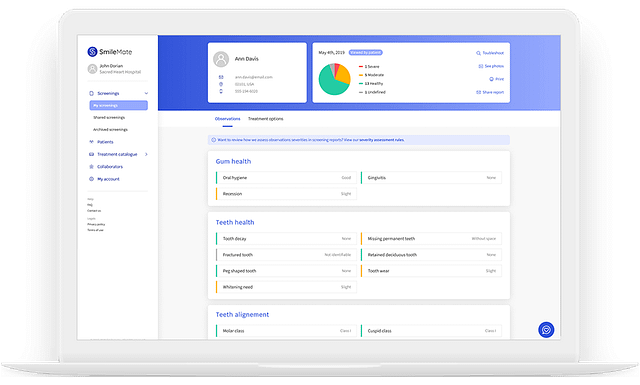The height and width of the screenshot is (385, 640).
Task: Open My account in the sidebar
Action: coord(108,179)
